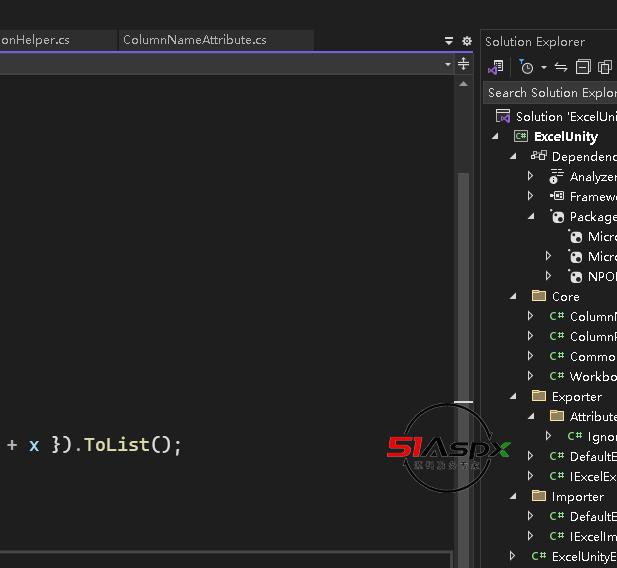
Task: Click the Frameworks icon
Action: click(557, 196)
